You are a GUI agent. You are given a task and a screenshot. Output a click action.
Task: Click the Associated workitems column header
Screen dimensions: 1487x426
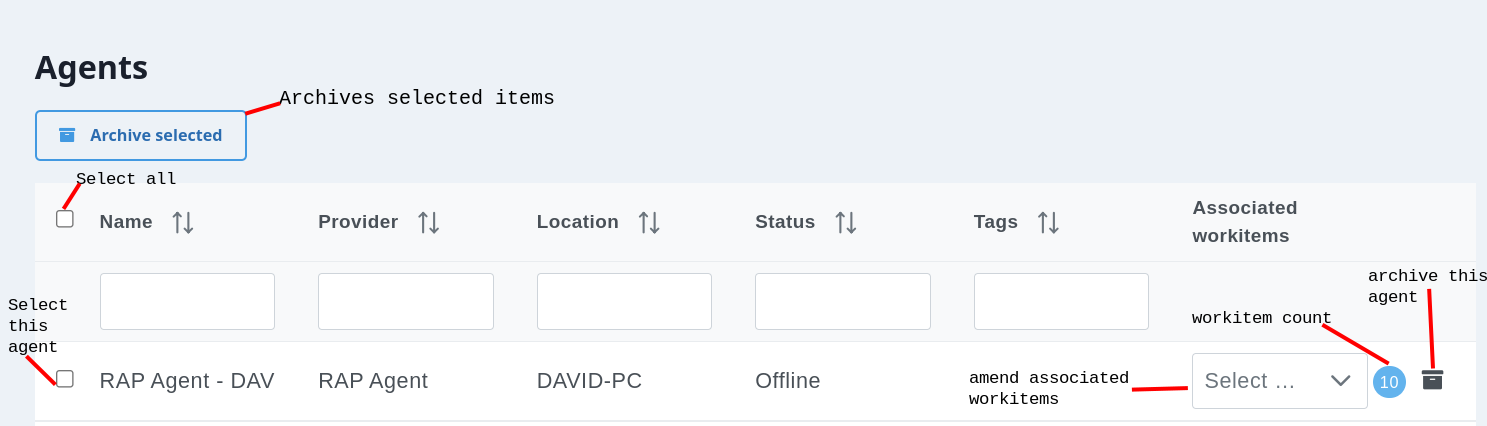point(1244,222)
